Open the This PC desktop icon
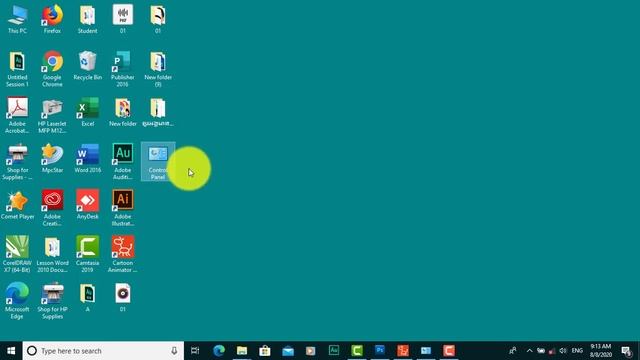The width and height of the screenshot is (640, 360). point(17,19)
